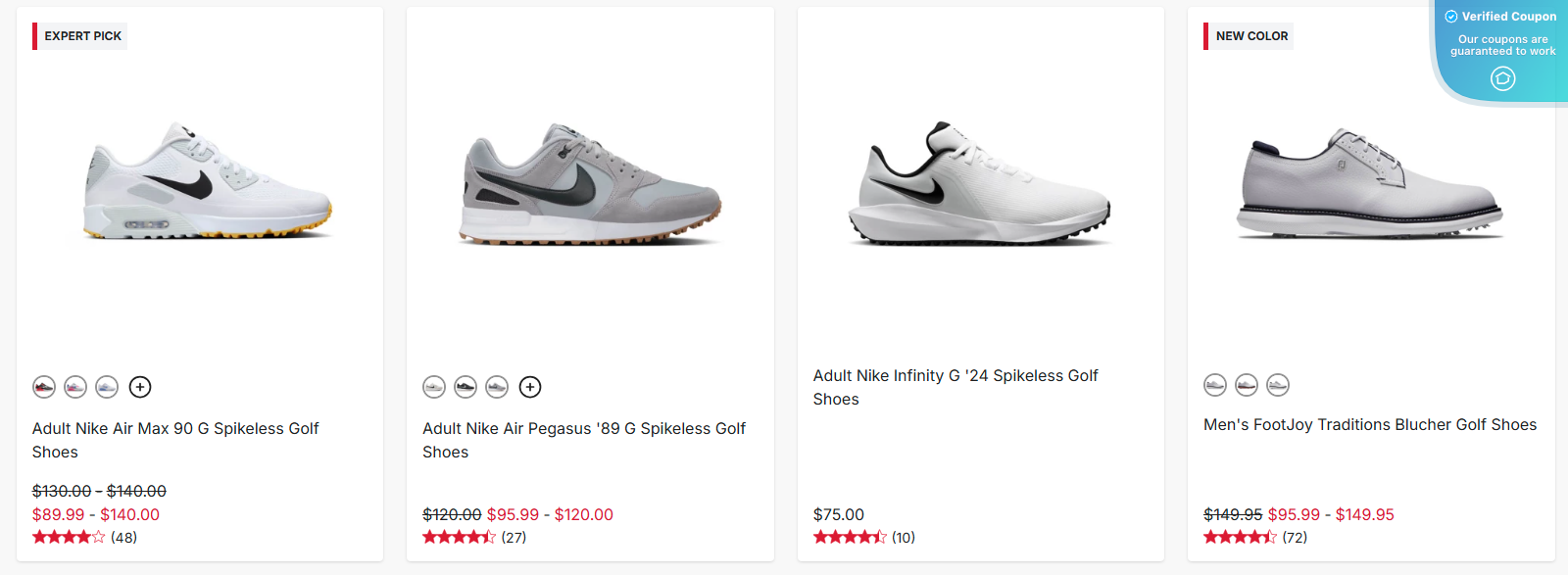
Task: Choose the blue colorway for Air Max 90
Action: tap(109, 387)
